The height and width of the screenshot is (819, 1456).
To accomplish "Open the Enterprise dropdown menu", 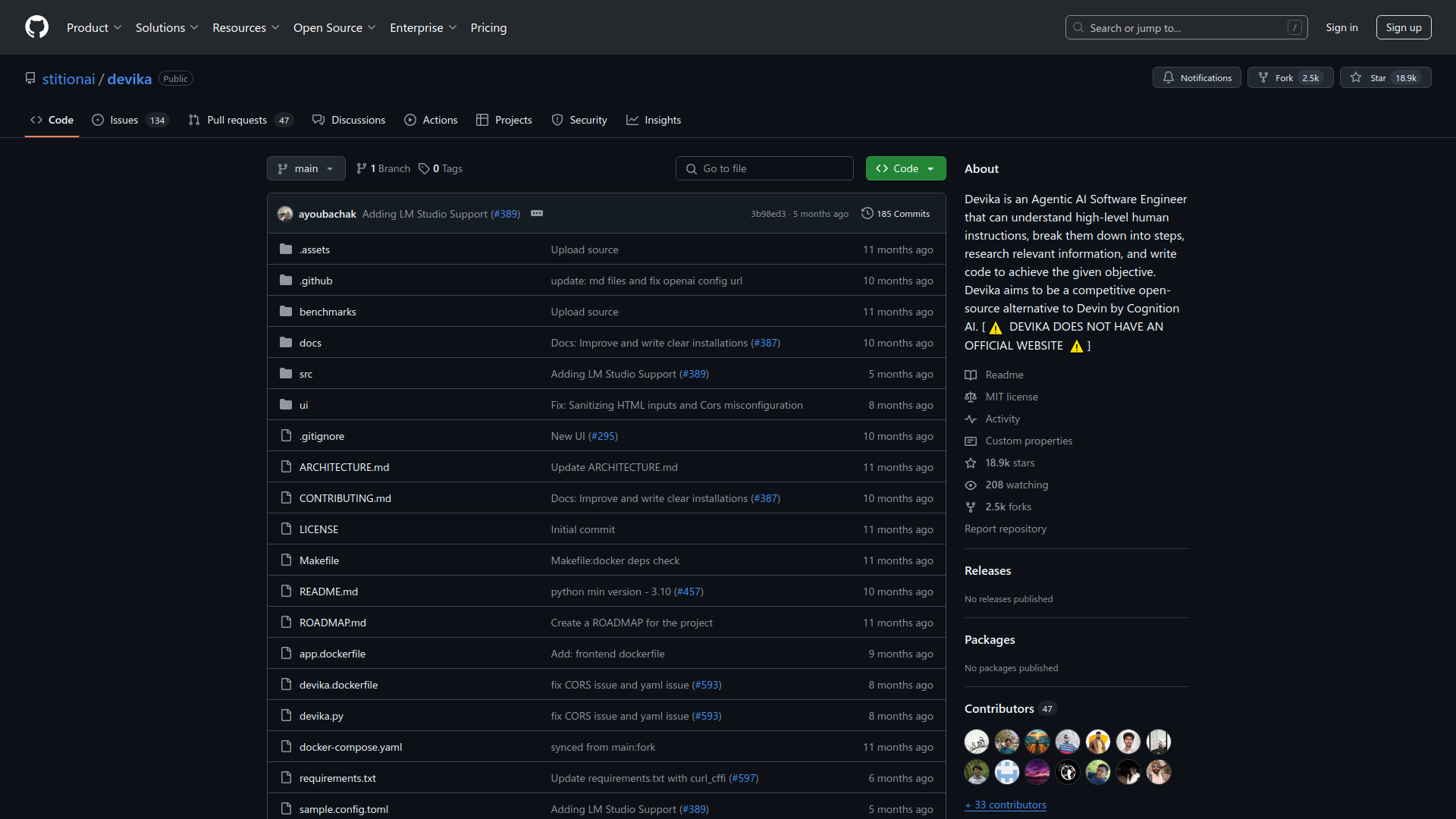I will pos(423,27).
